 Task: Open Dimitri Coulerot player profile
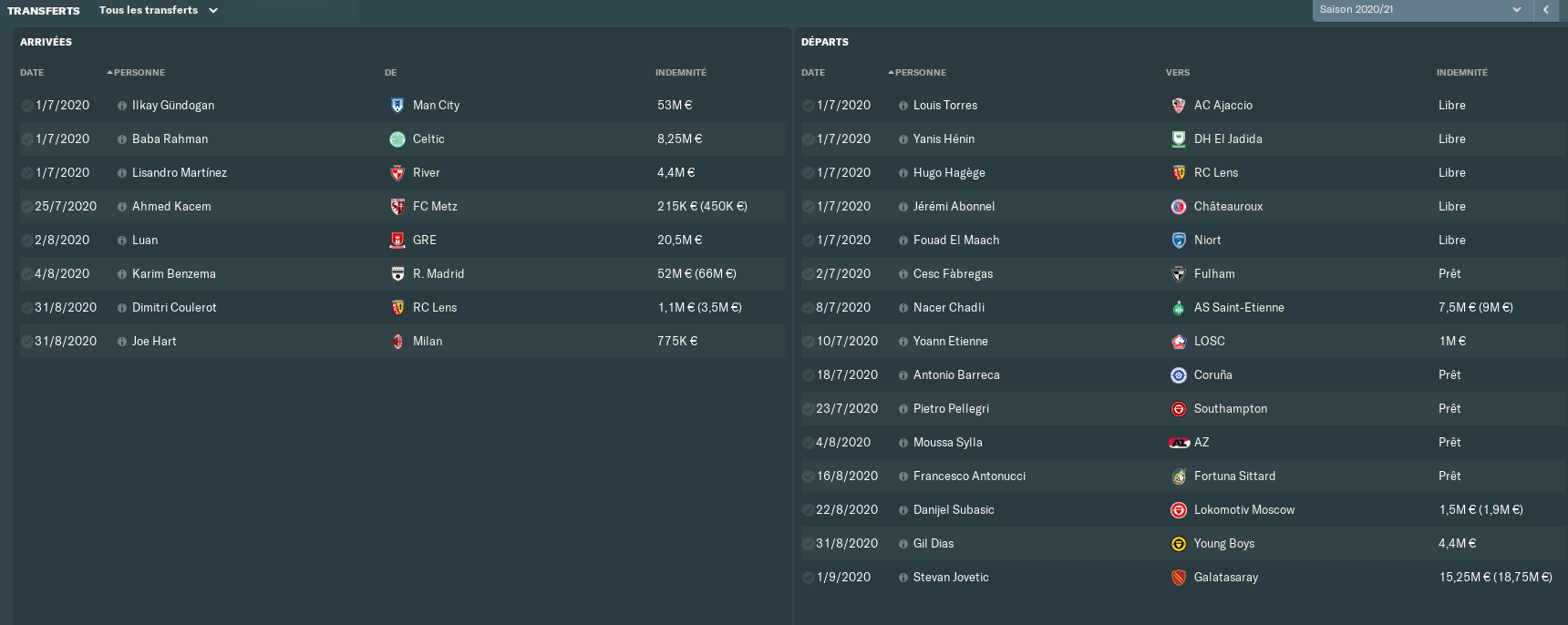[x=174, y=308]
